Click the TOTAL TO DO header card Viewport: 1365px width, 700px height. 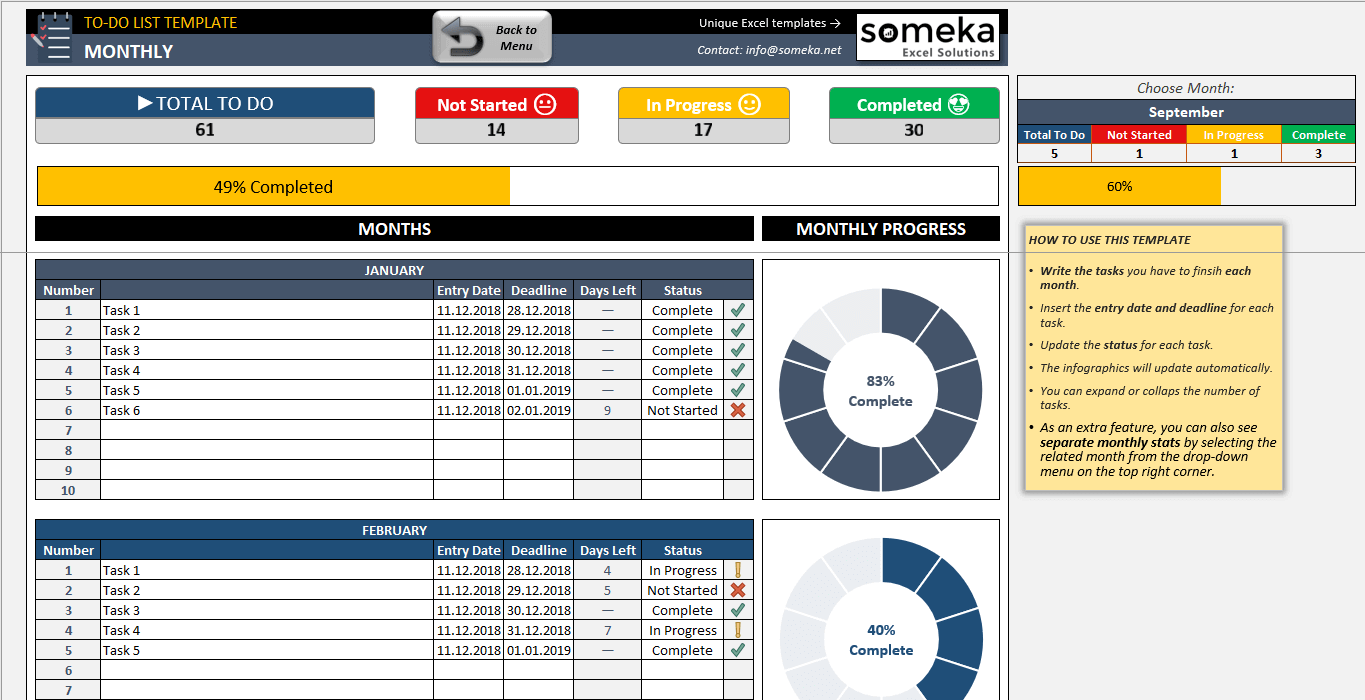coord(205,103)
